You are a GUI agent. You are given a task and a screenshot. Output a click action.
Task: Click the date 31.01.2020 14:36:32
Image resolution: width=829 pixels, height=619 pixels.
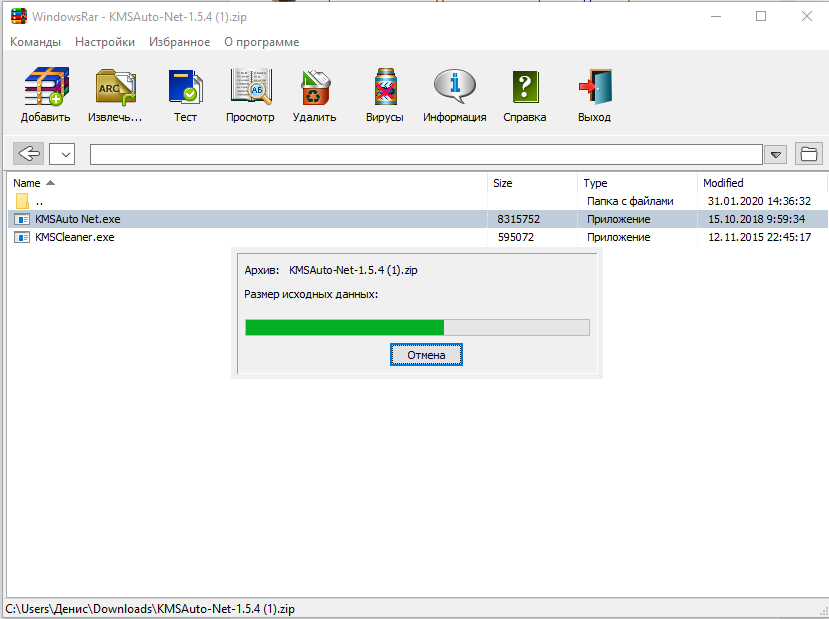coord(759,201)
